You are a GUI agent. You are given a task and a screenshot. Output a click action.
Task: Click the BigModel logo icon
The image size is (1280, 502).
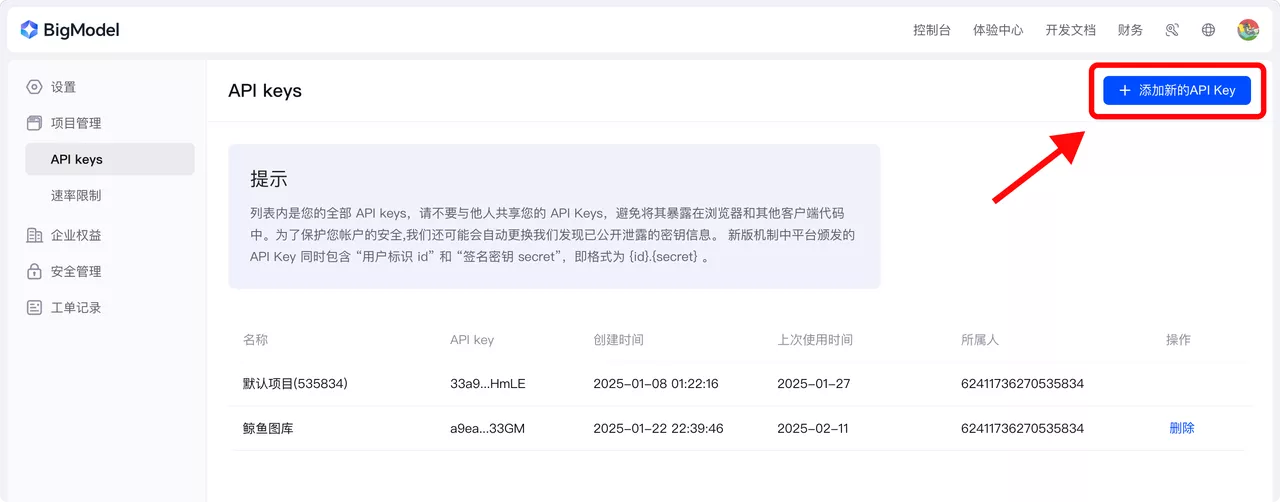pyautogui.click(x=29, y=30)
